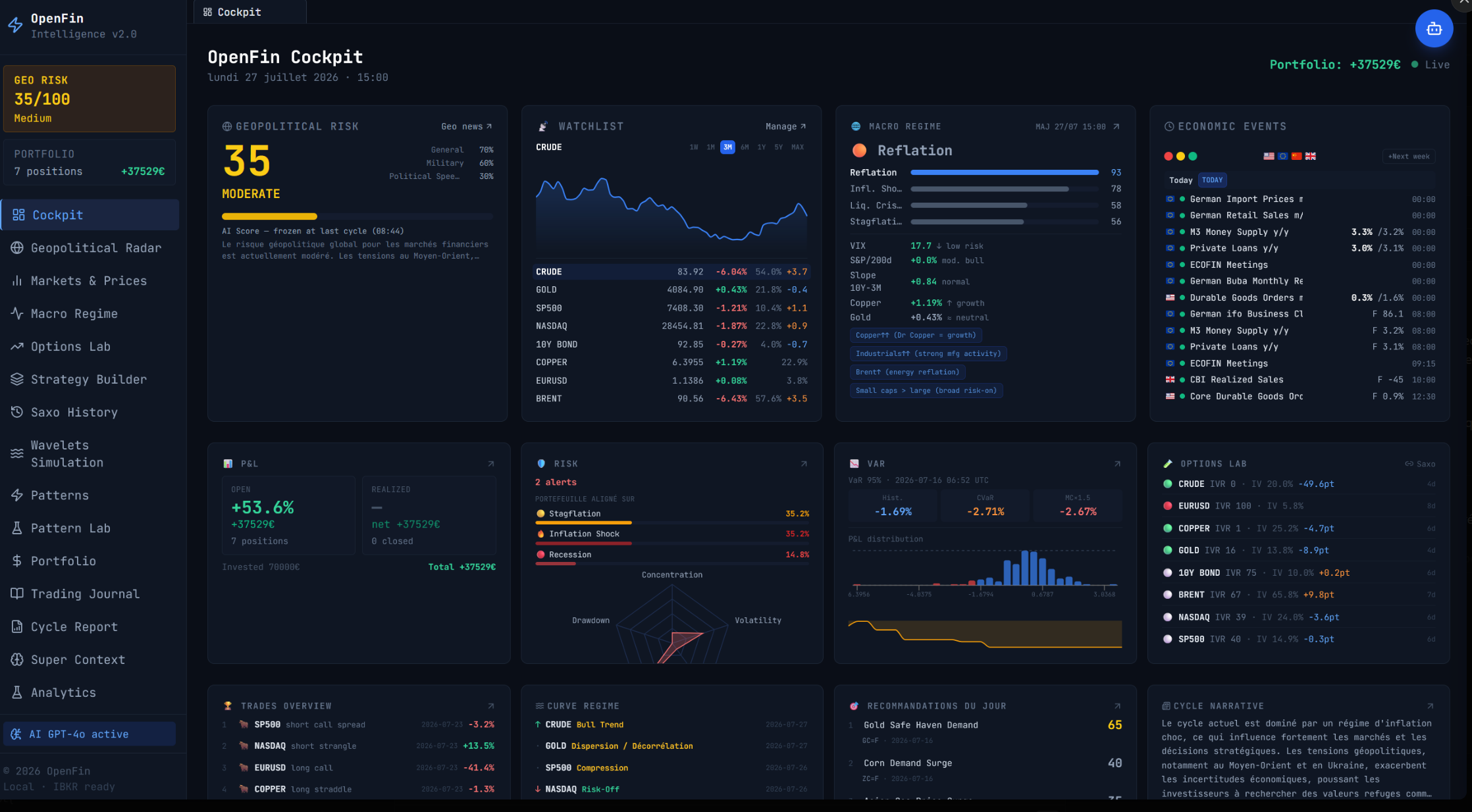Open Trades Overview panel arrow icon
Image resolution: width=1472 pixels, height=812 pixels.
coord(491,706)
